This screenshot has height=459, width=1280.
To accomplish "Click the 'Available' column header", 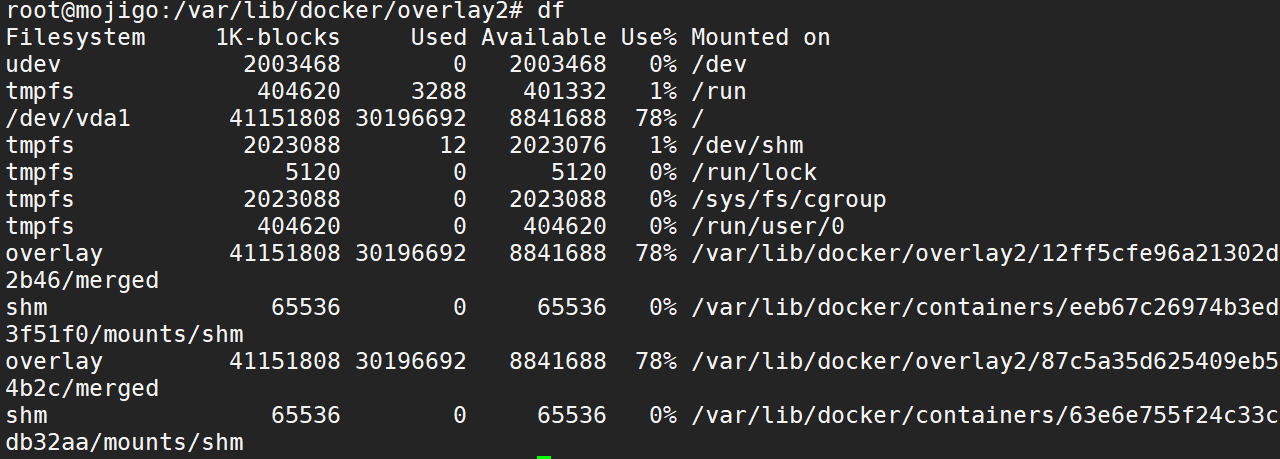I will (543, 38).
